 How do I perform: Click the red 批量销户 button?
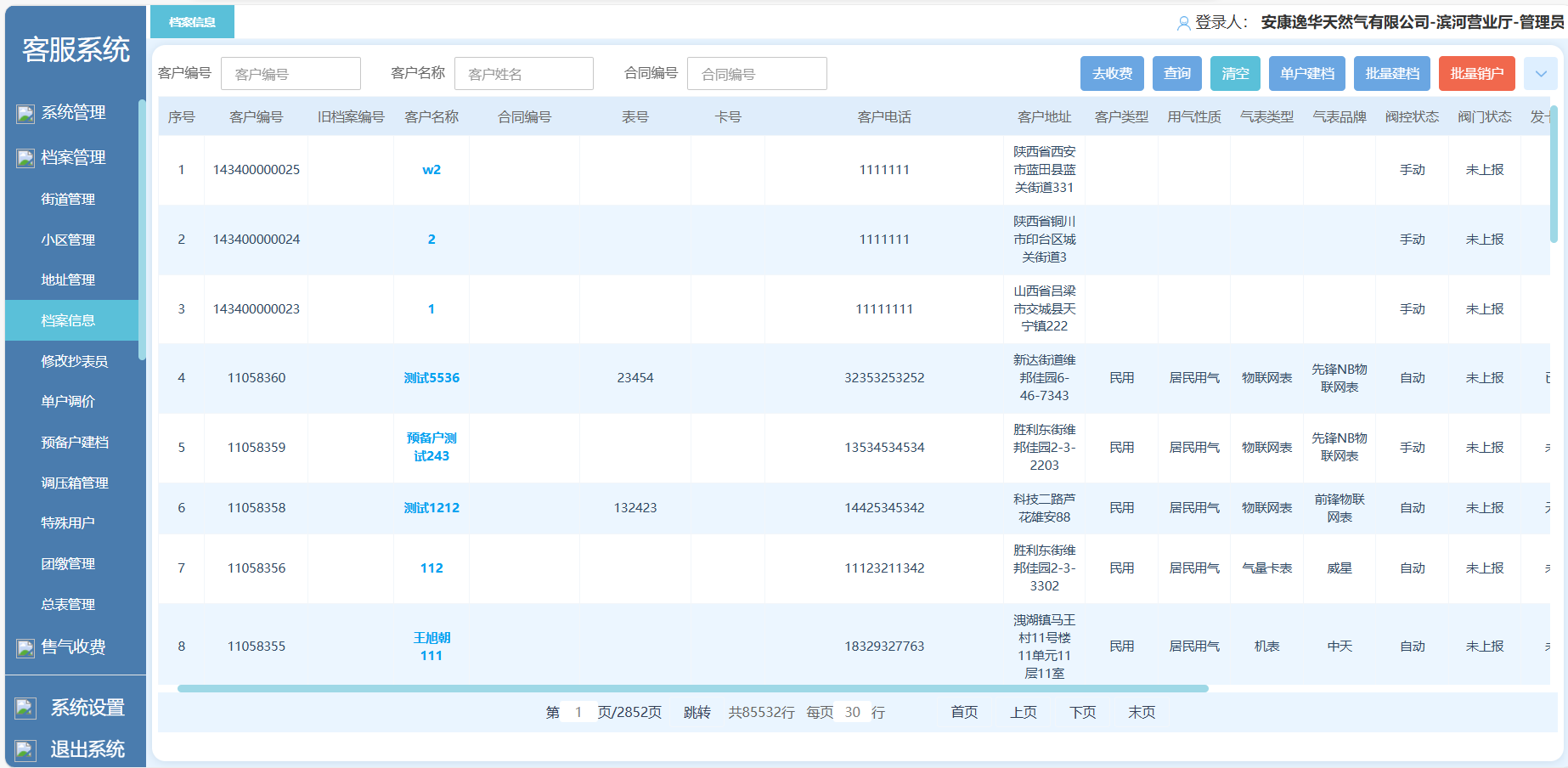coord(1477,74)
